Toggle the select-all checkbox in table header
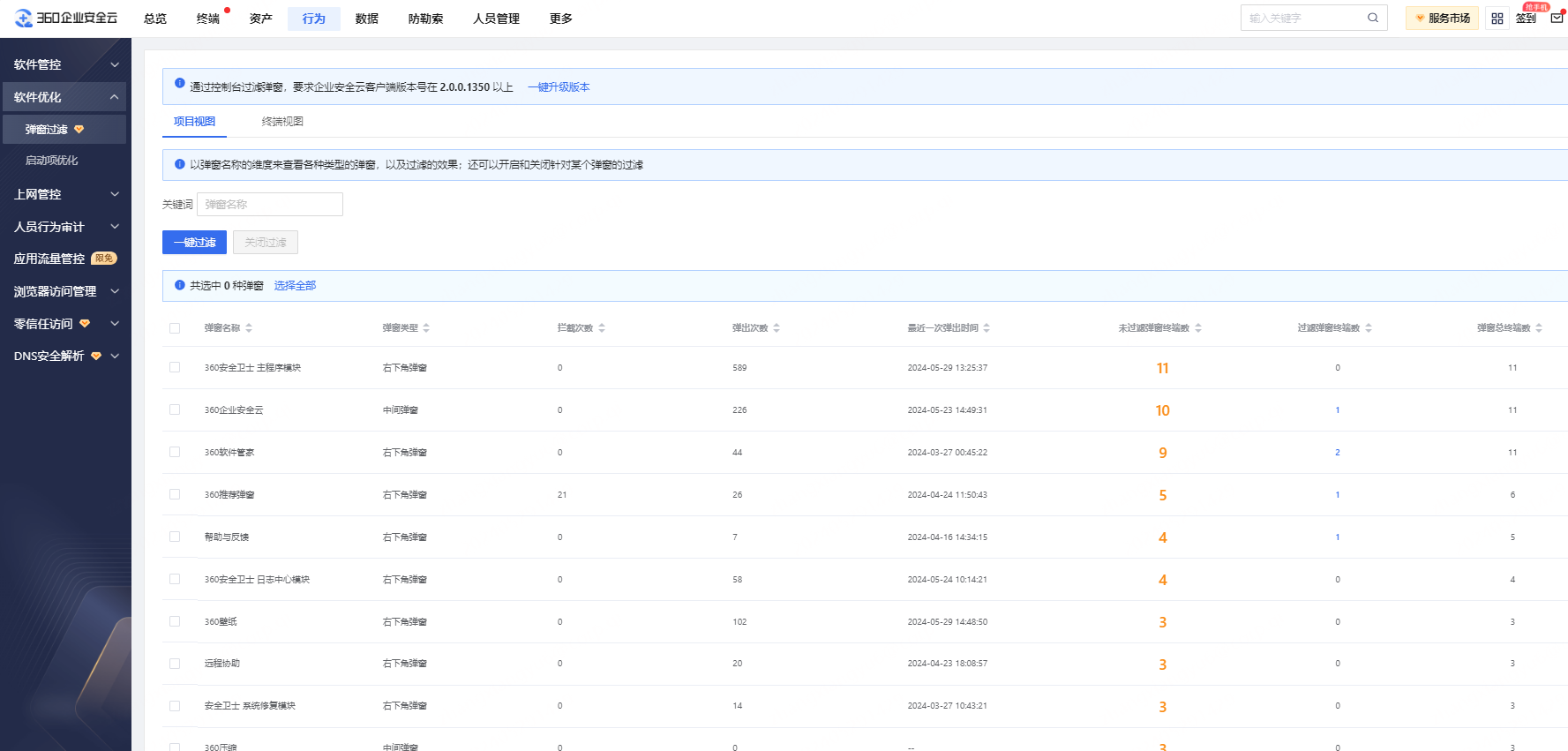Viewport: 1568px width, 751px height. tap(175, 328)
